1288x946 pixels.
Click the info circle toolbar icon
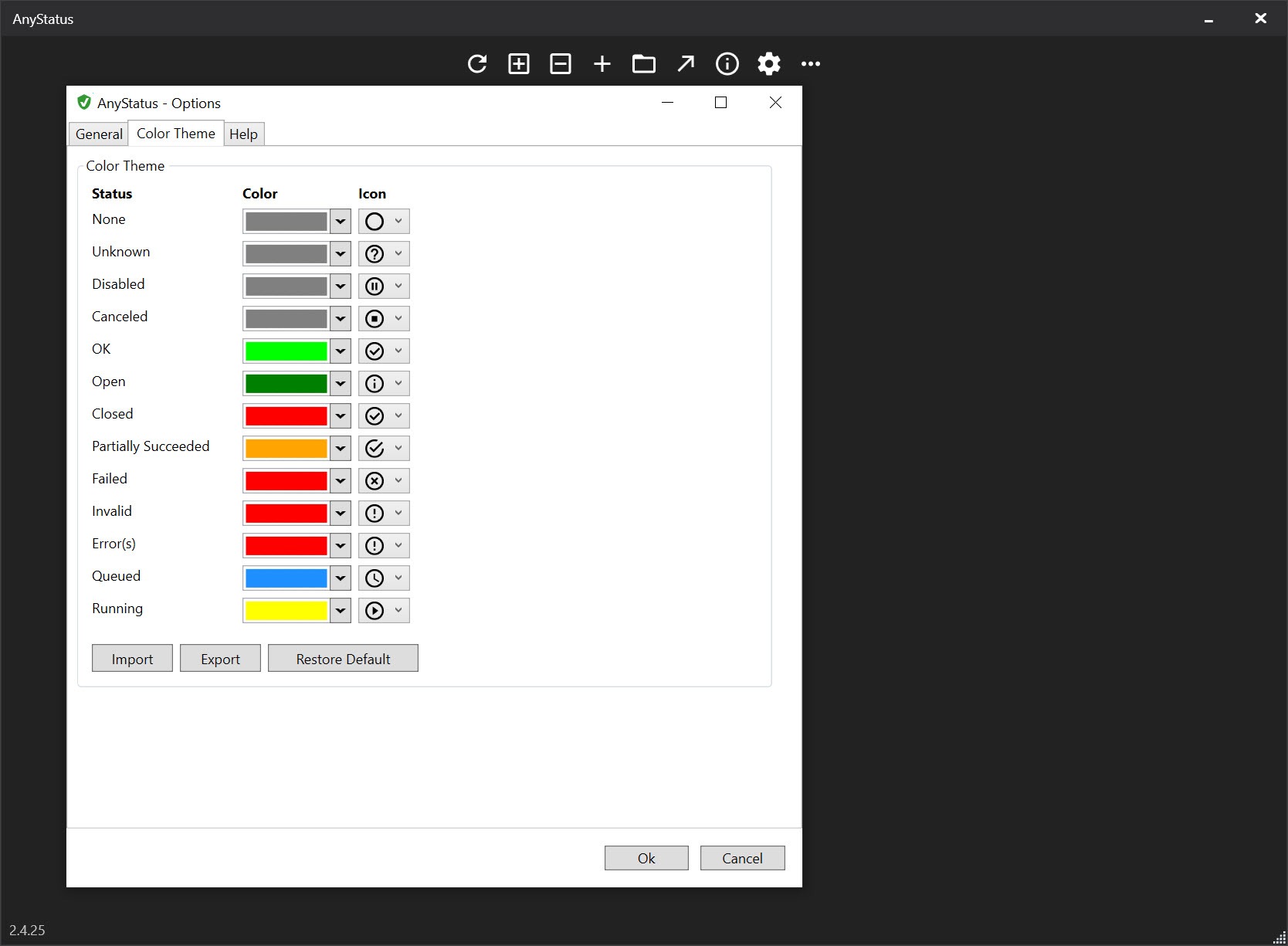click(727, 63)
